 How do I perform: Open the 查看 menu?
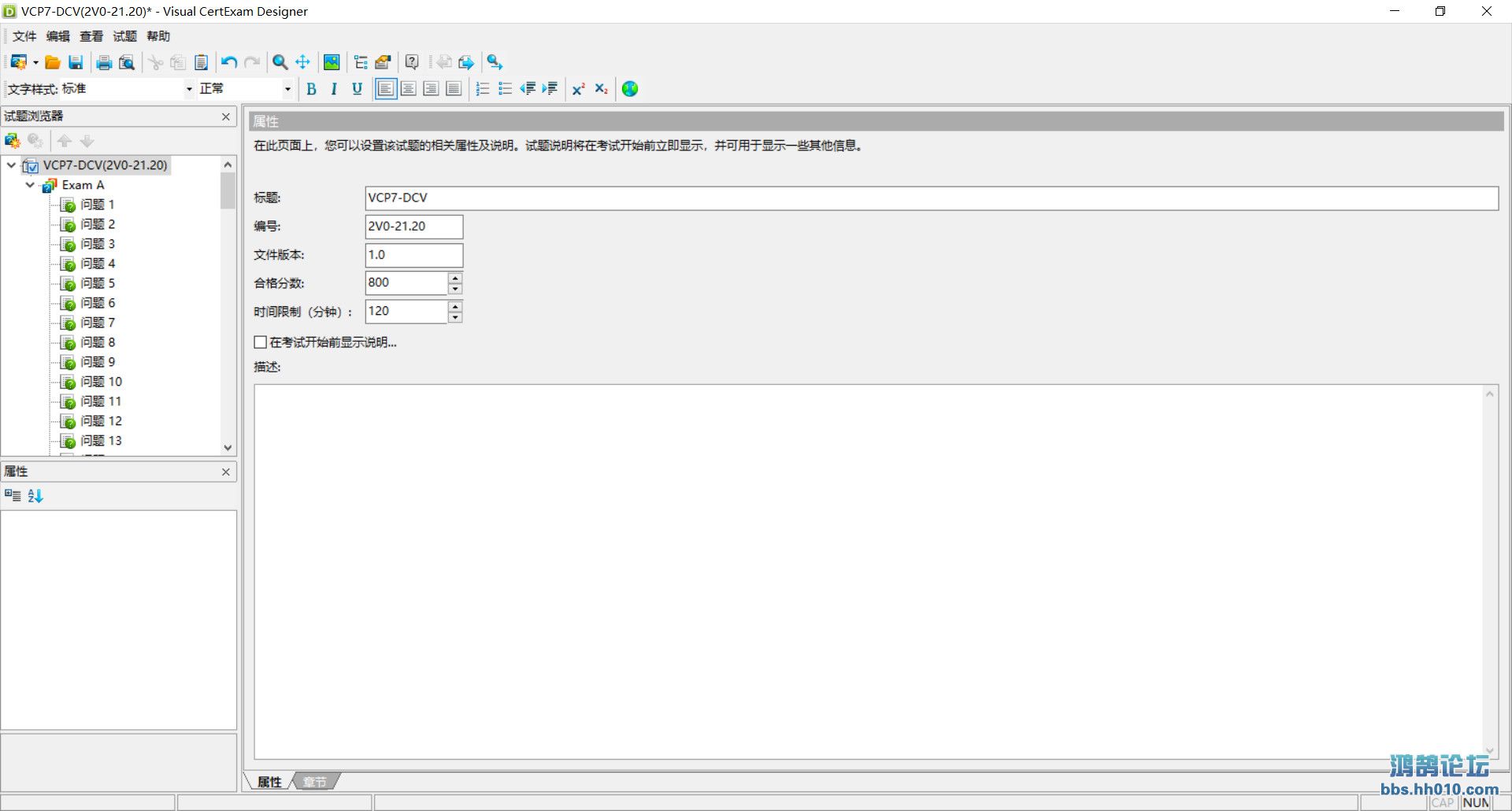tap(91, 36)
